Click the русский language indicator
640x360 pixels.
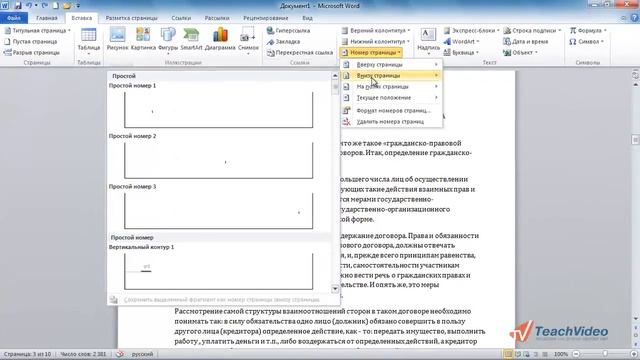point(142,354)
